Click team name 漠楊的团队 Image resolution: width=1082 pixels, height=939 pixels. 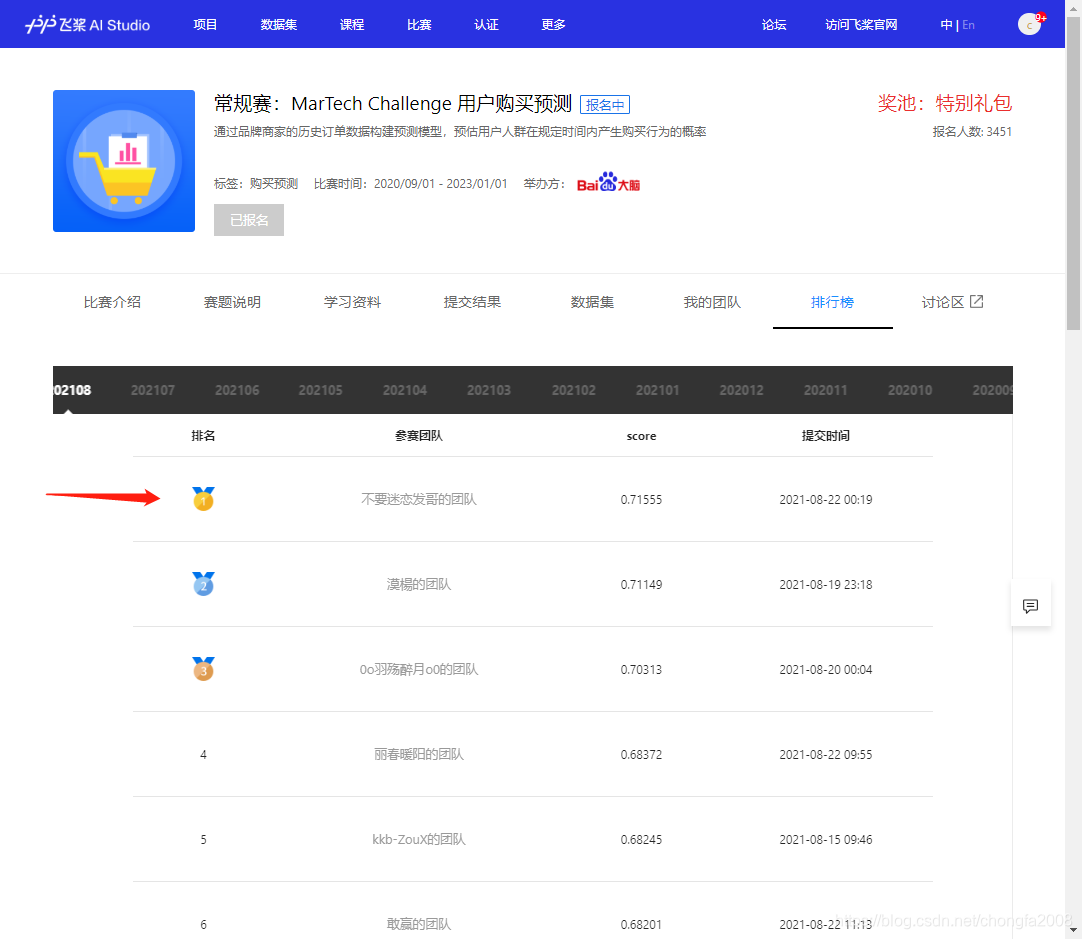419,584
